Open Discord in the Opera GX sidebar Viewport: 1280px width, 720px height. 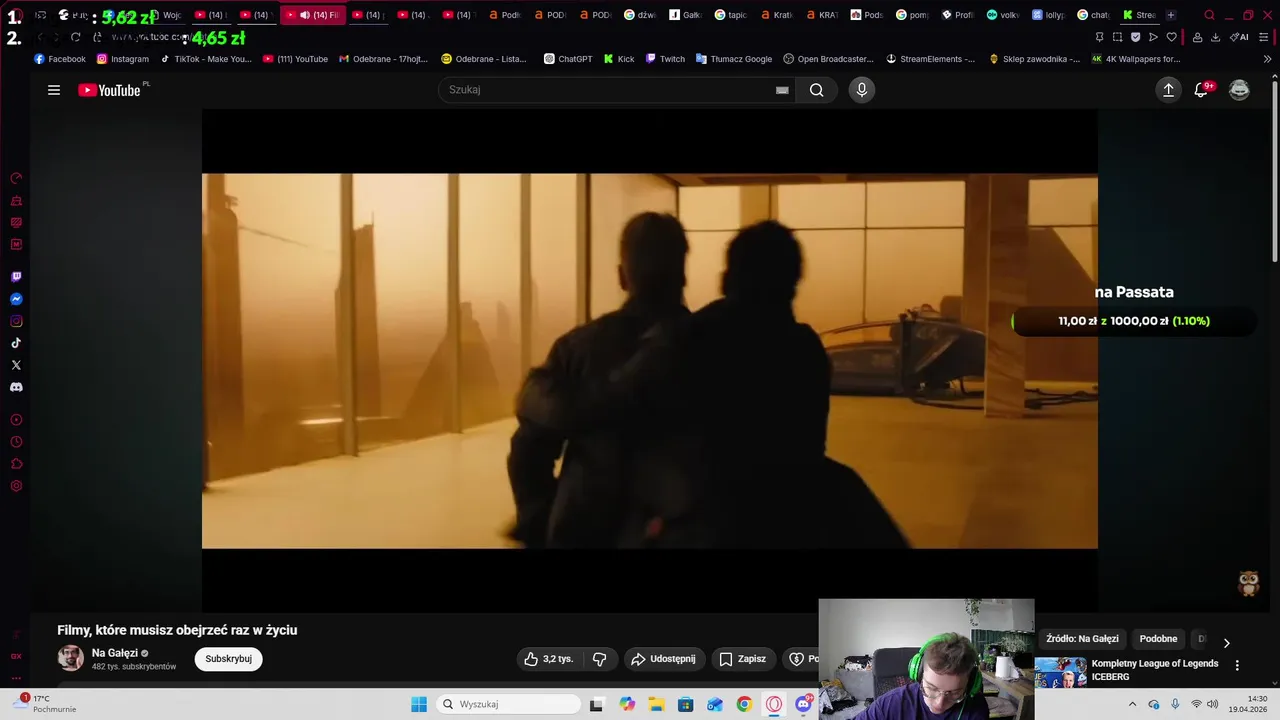click(x=16, y=387)
